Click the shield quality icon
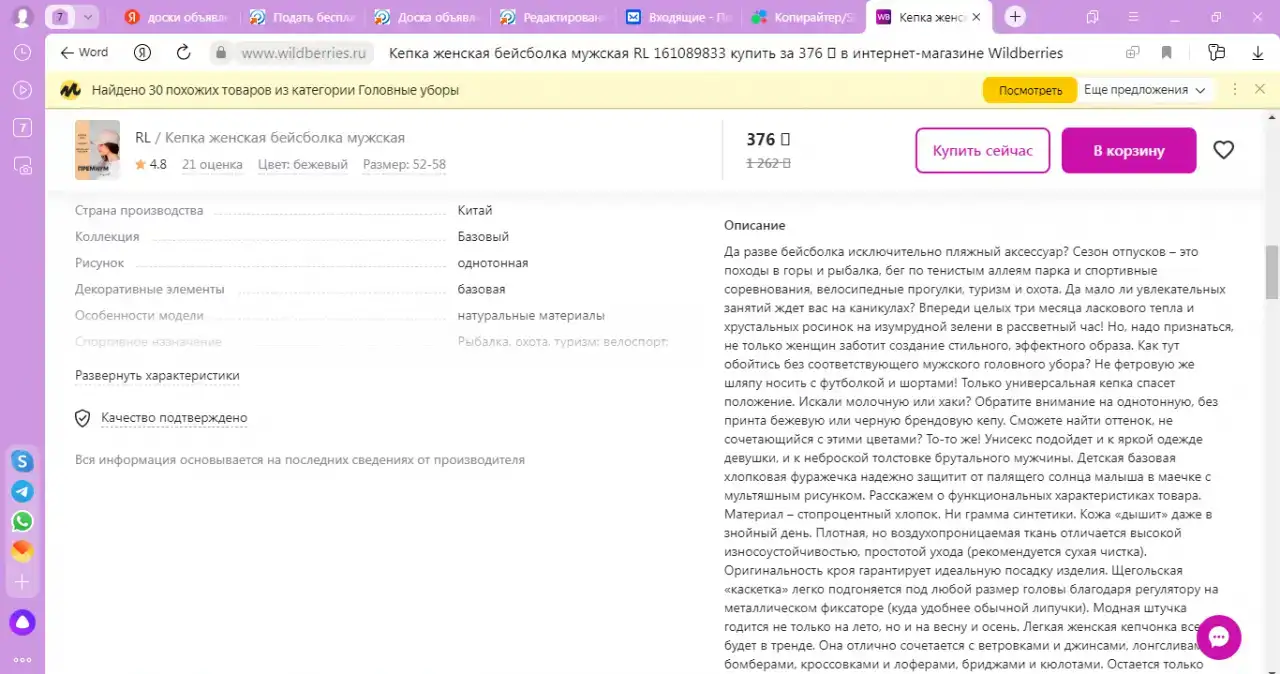 [x=83, y=418]
